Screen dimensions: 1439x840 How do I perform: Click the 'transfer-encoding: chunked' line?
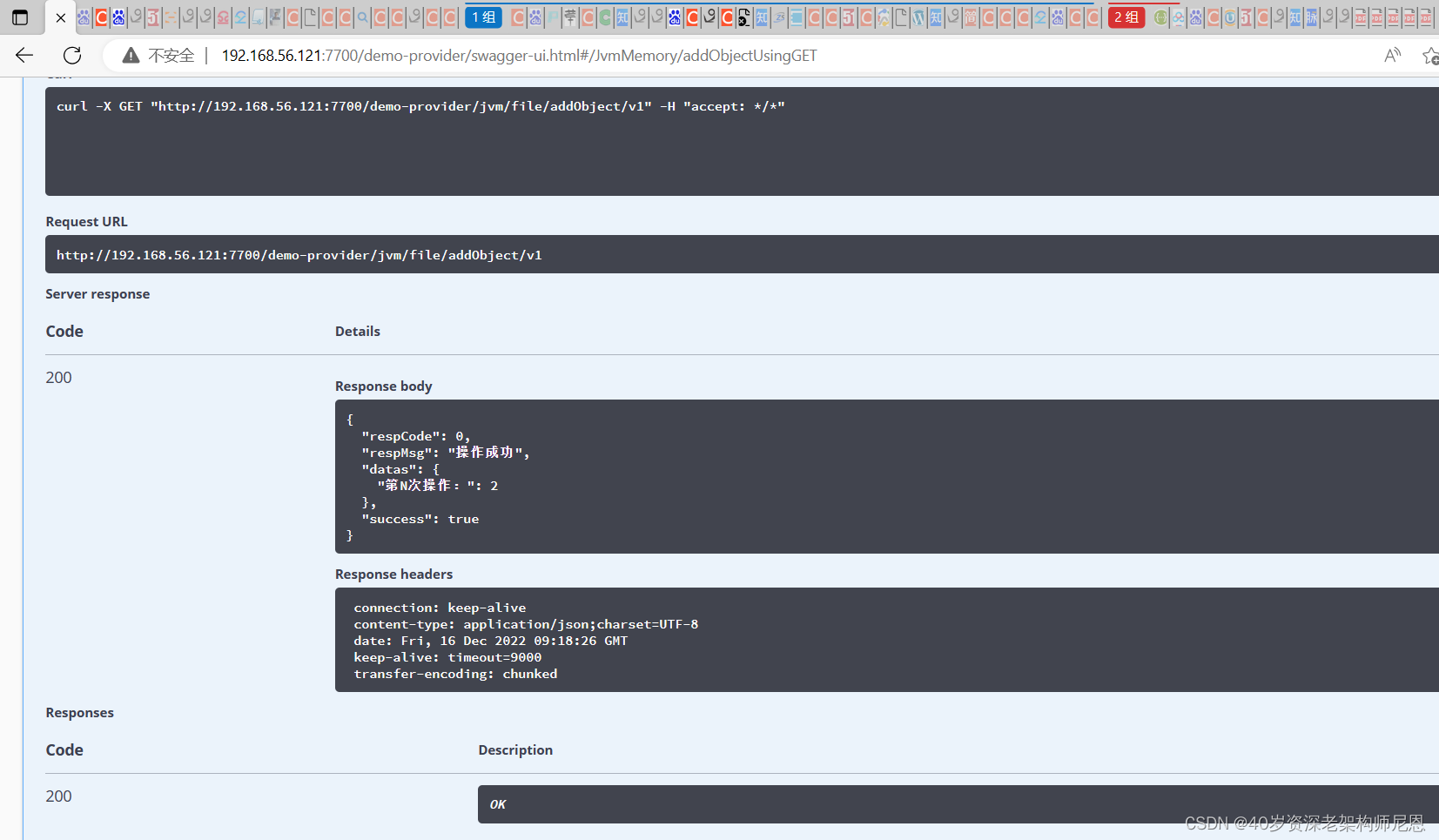(455, 674)
